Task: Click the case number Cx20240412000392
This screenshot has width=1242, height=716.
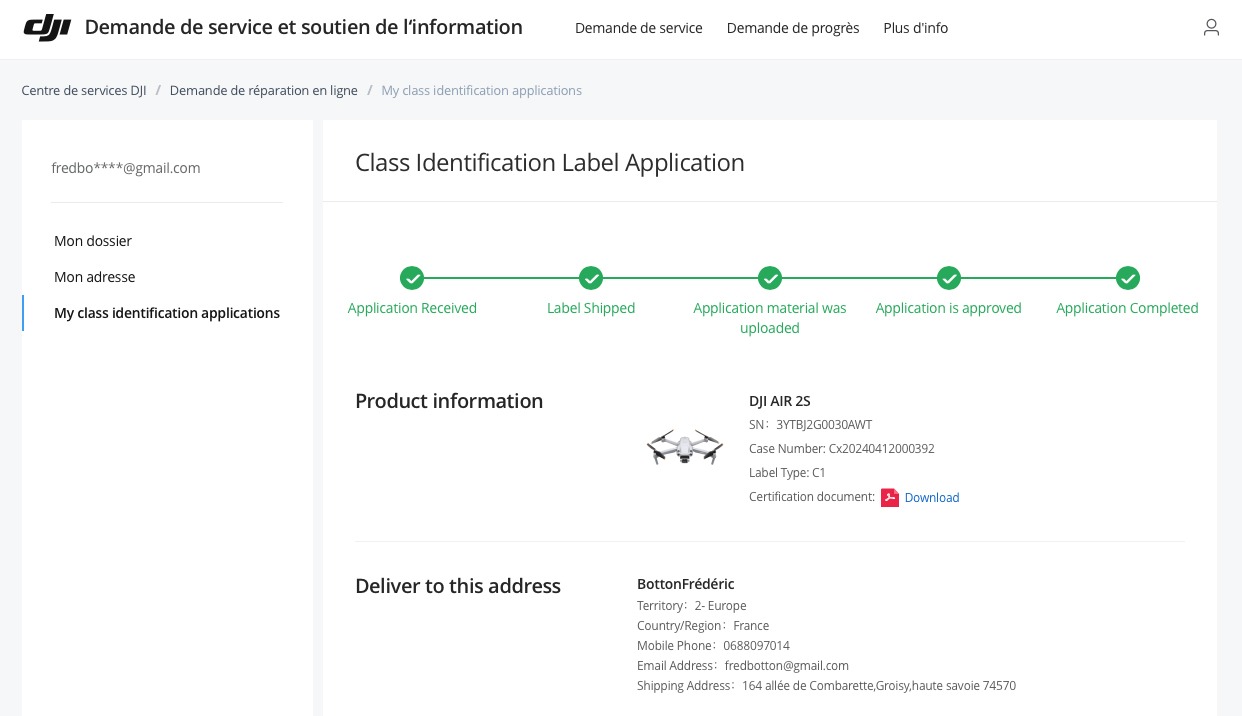Action: [x=882, y=449]
